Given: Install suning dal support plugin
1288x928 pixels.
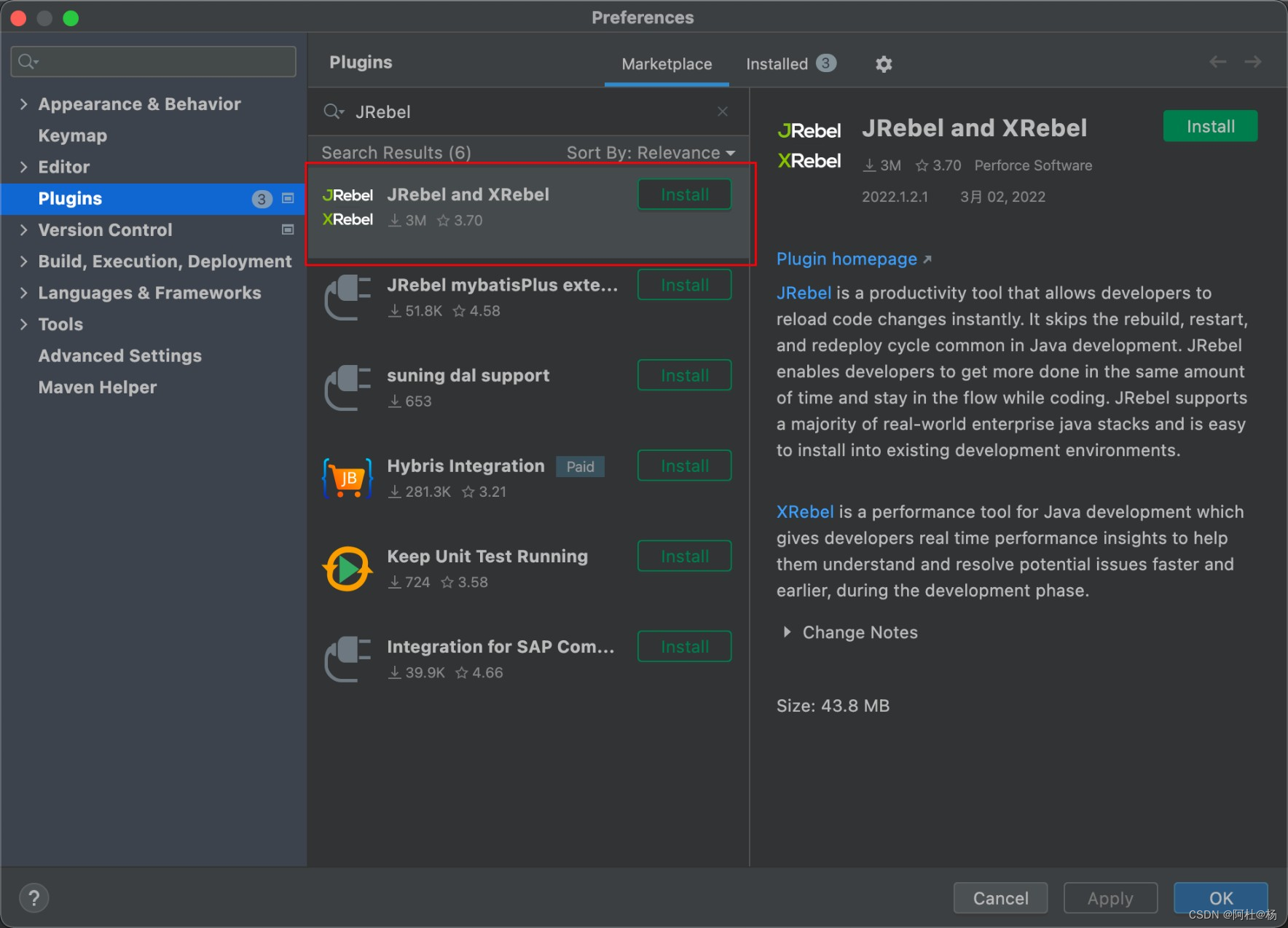Looking at the screenshot, I should 685,375.
